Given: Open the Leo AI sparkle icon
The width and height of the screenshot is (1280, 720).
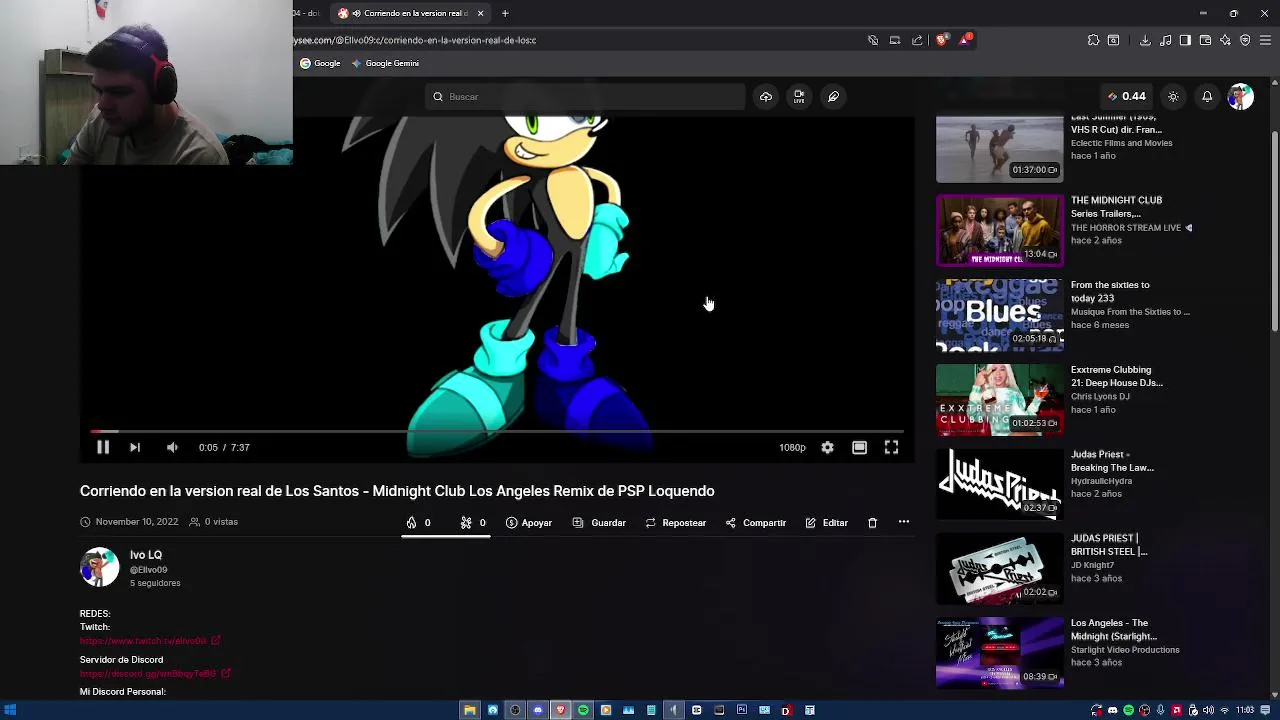Looking at the screenshot, I should pyautogui.click(x=1225, y=40).
